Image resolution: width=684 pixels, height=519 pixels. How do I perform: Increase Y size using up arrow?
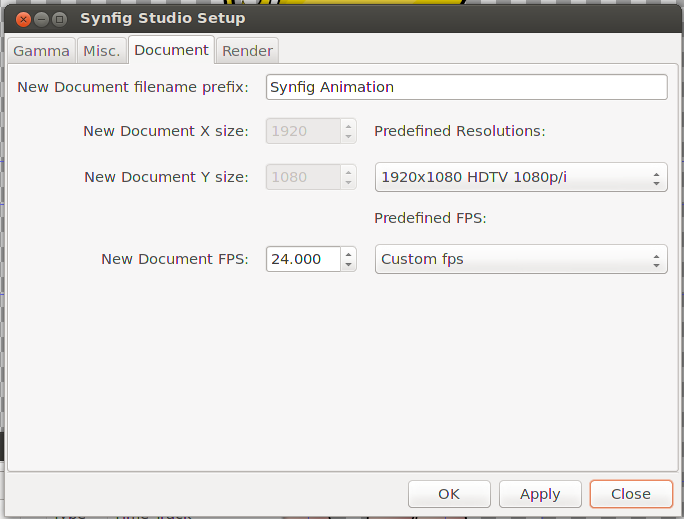(348, 171)
